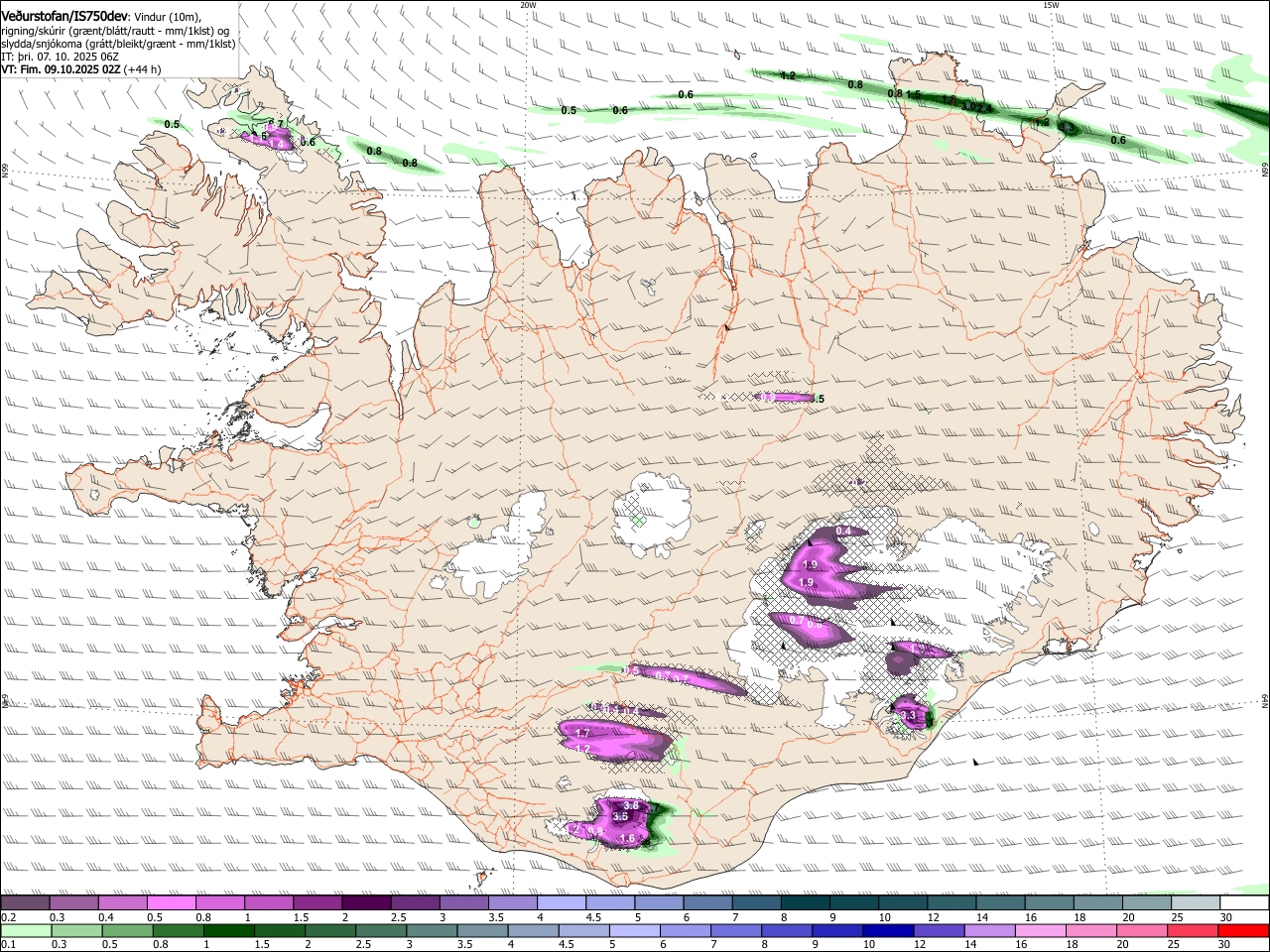Screen dimensions: 1270x952
Task: Click the 1.6 value in the southern purple patch
Action: pyautogui.click(x=627, y=838)
